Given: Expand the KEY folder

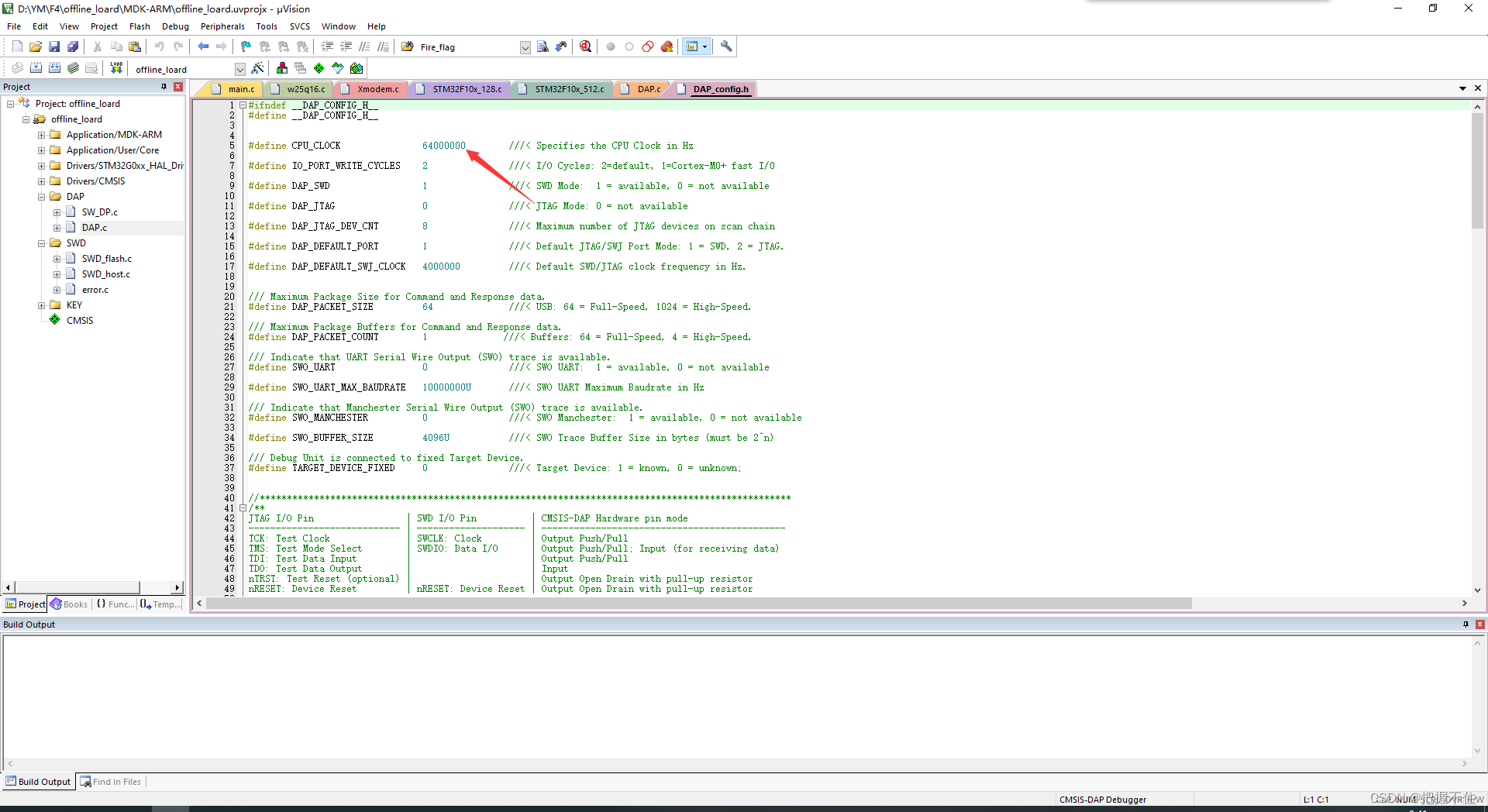Looking at the screenshot, I should click(x=42, y=305).
